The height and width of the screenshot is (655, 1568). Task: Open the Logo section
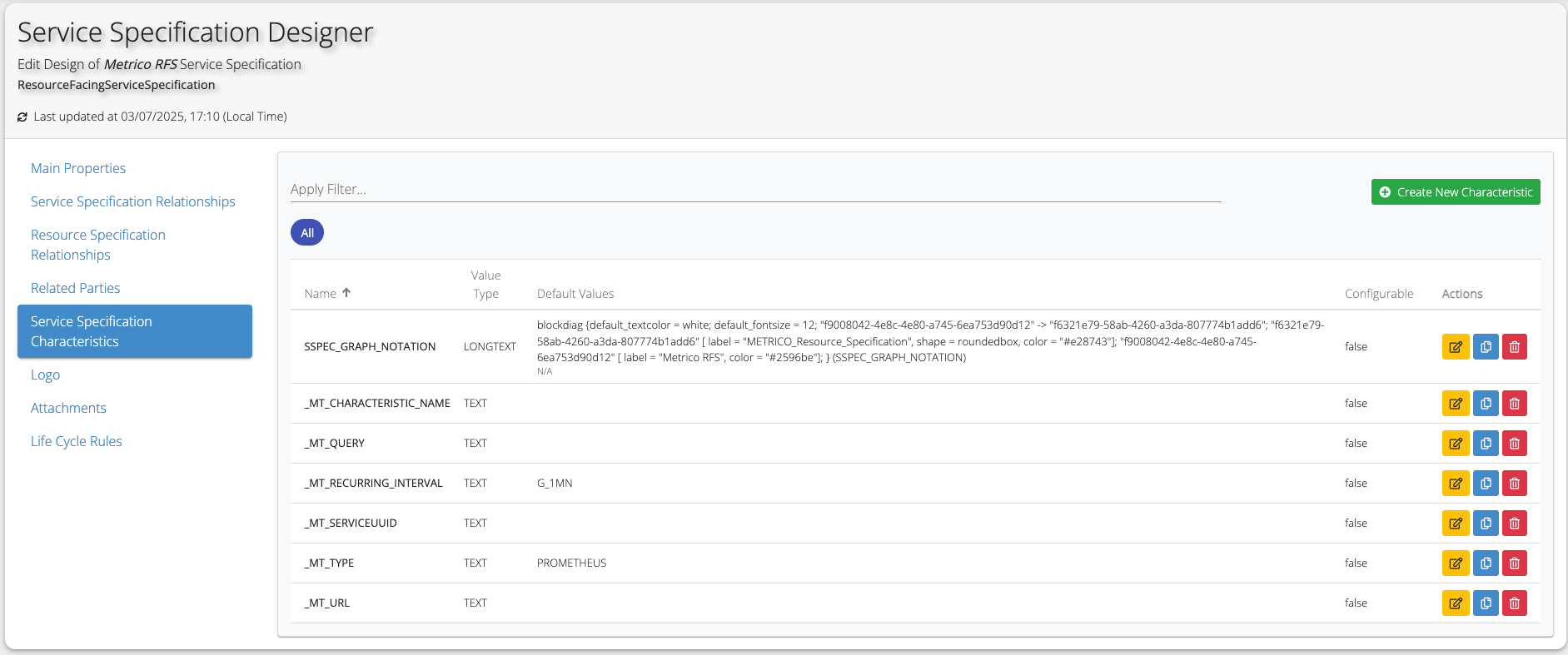point(46,375)
